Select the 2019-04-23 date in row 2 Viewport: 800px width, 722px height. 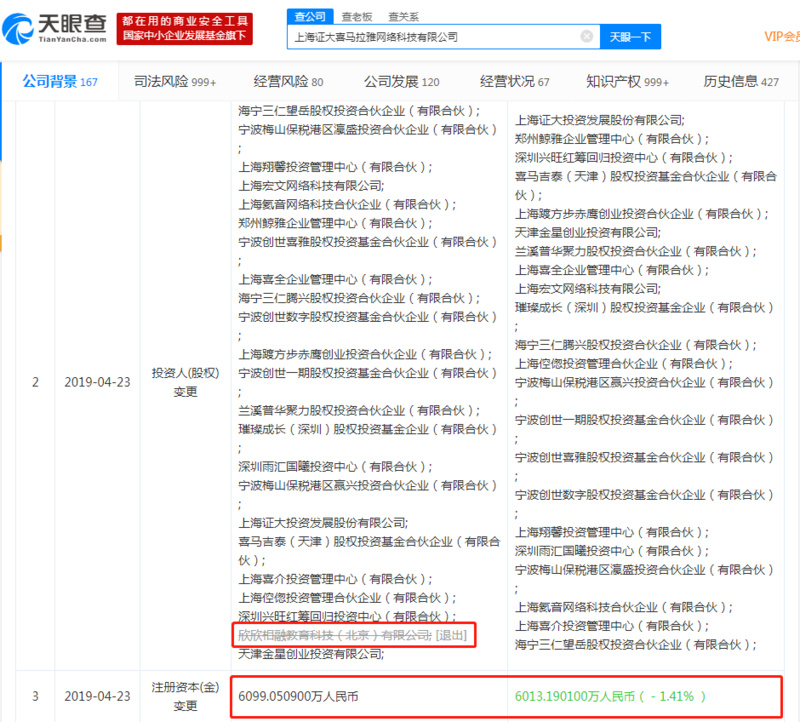tap(97, 382)
